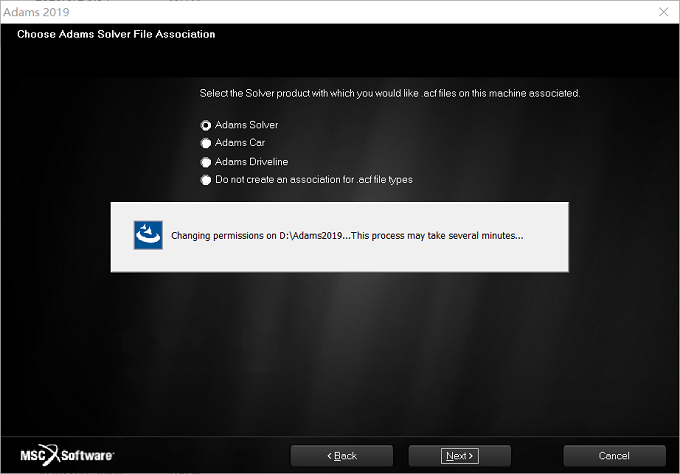Click the D:\Adams2019 path in progress message
Image resolution: width=680 pixels, height=474 pixels.
pyautogui.click(x=311, y=235)
